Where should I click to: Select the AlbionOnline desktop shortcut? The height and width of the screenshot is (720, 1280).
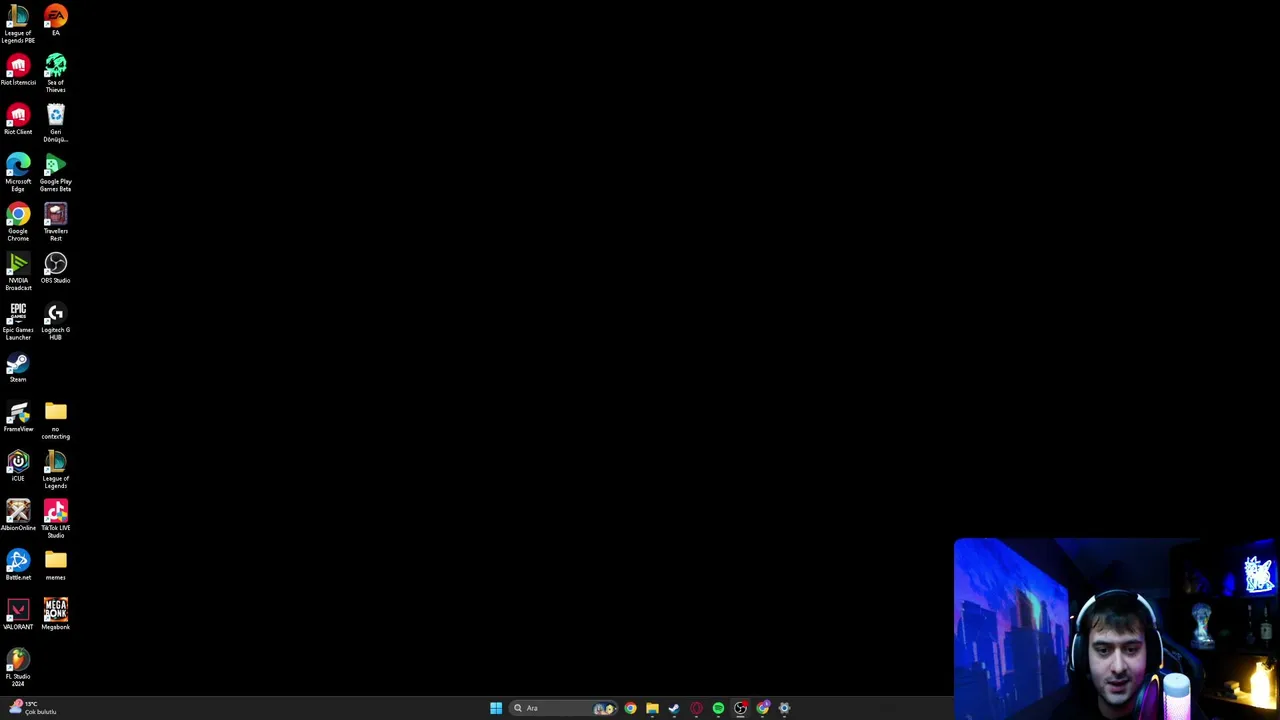click(18, 516)
